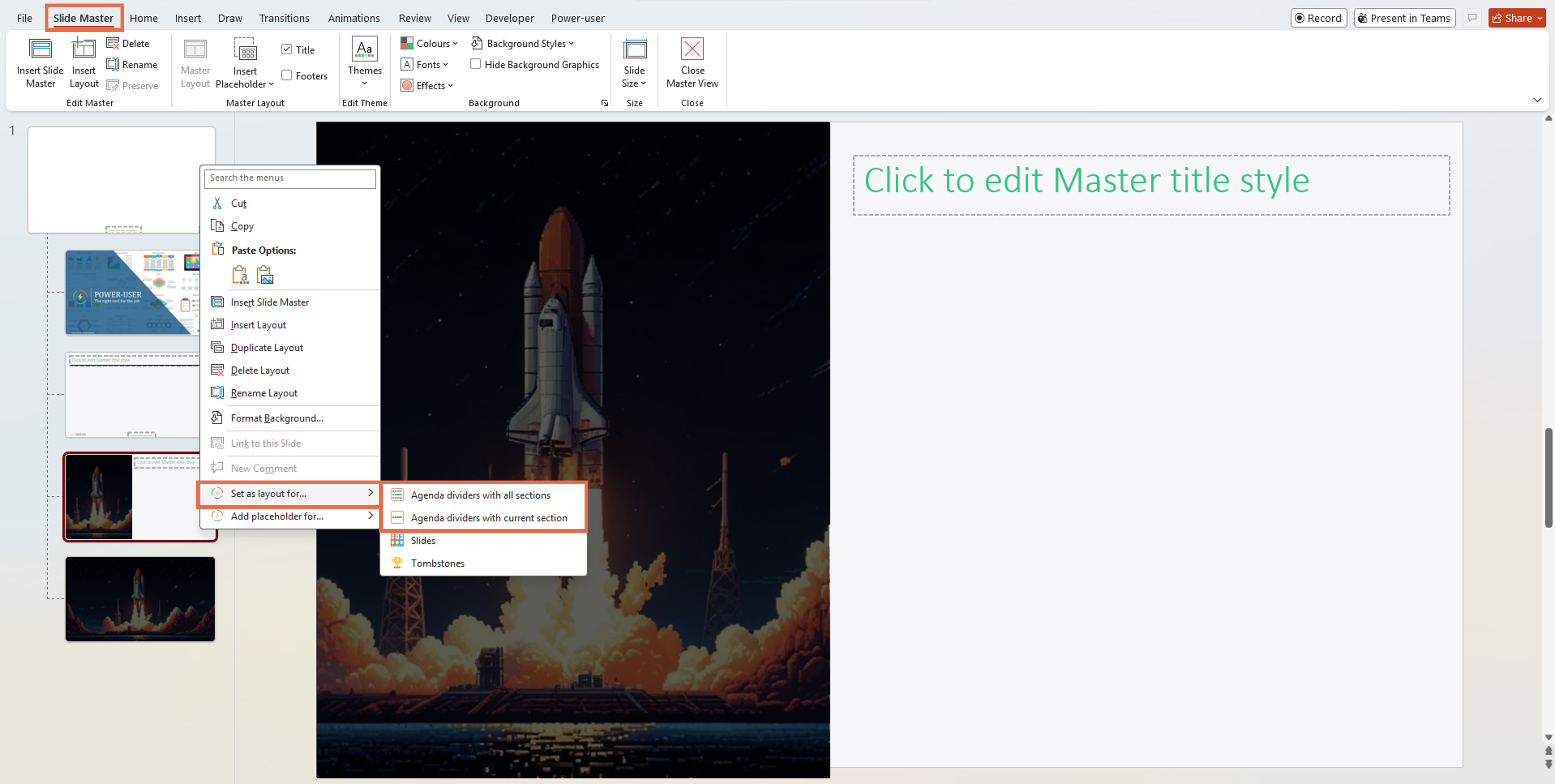Open the Themes gallery icon
The image size is (1555, 784).
pos(365,49)
